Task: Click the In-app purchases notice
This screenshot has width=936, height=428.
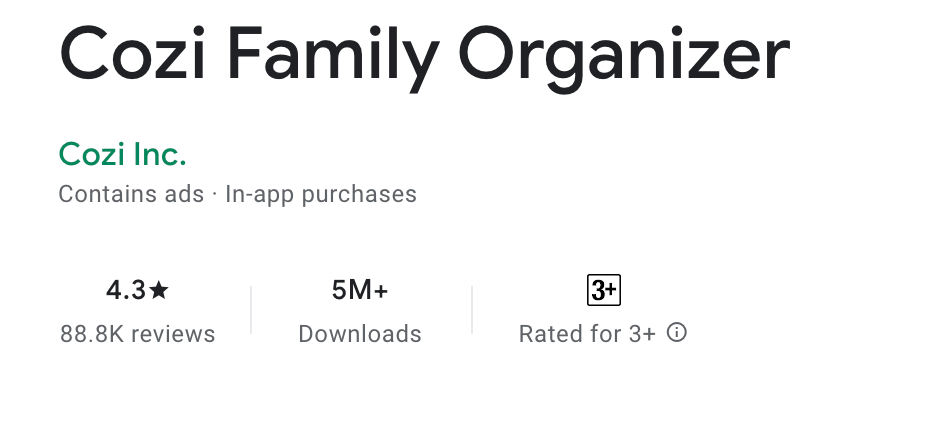Action: point(321,195)
